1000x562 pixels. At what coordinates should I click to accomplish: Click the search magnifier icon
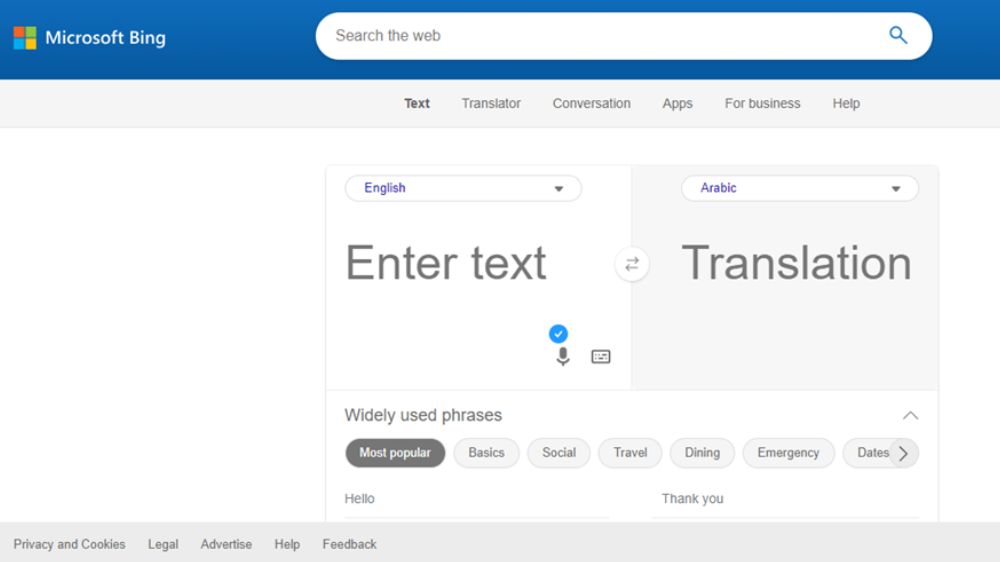click(x=898, y=36)
